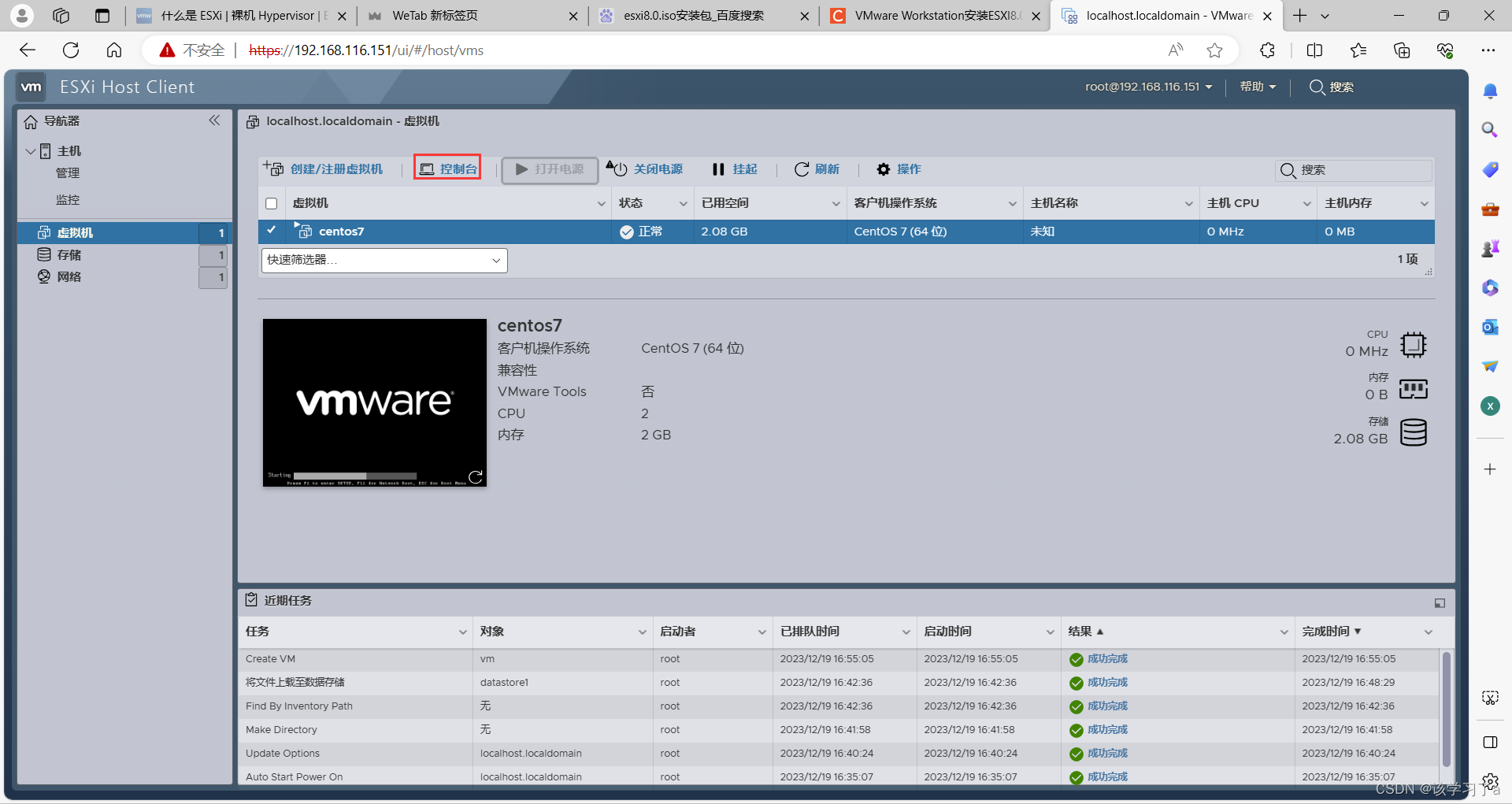This screenshot has width=1512, height=804.
Task: Click the vm logo icon
Action: 31,87
